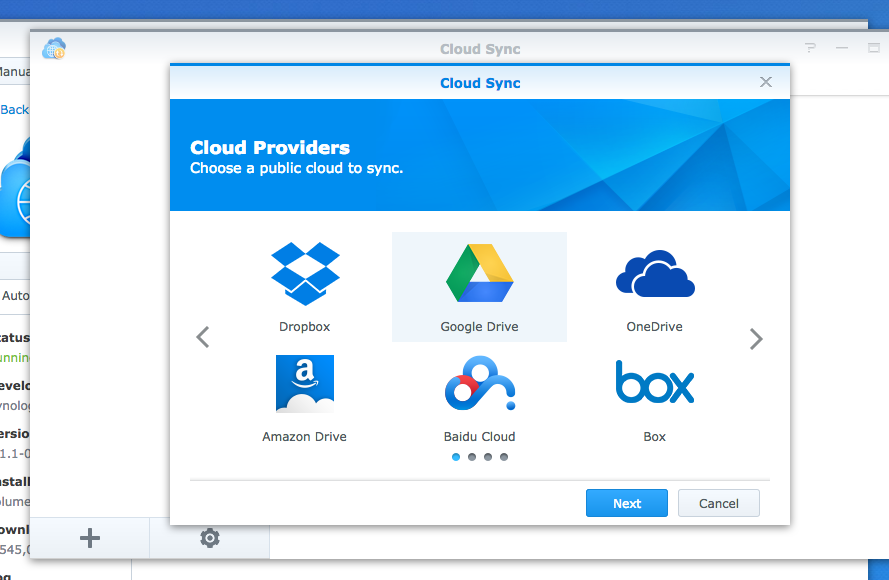Show next providers with right chevron
Viewport: 889px width, 580px height.
pos(756,339)
